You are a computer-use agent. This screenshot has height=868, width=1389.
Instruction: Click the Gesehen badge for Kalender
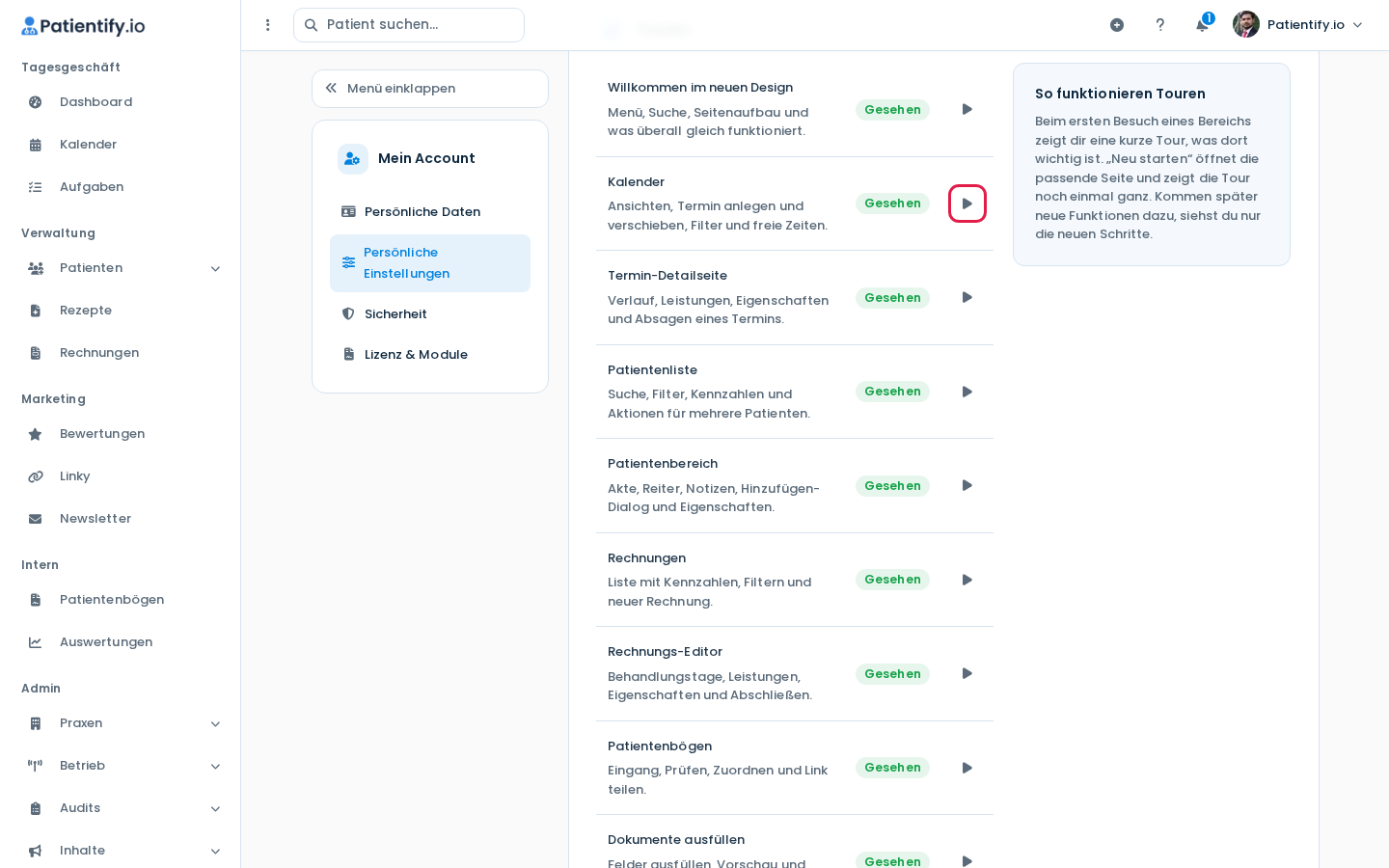(892, 203)
